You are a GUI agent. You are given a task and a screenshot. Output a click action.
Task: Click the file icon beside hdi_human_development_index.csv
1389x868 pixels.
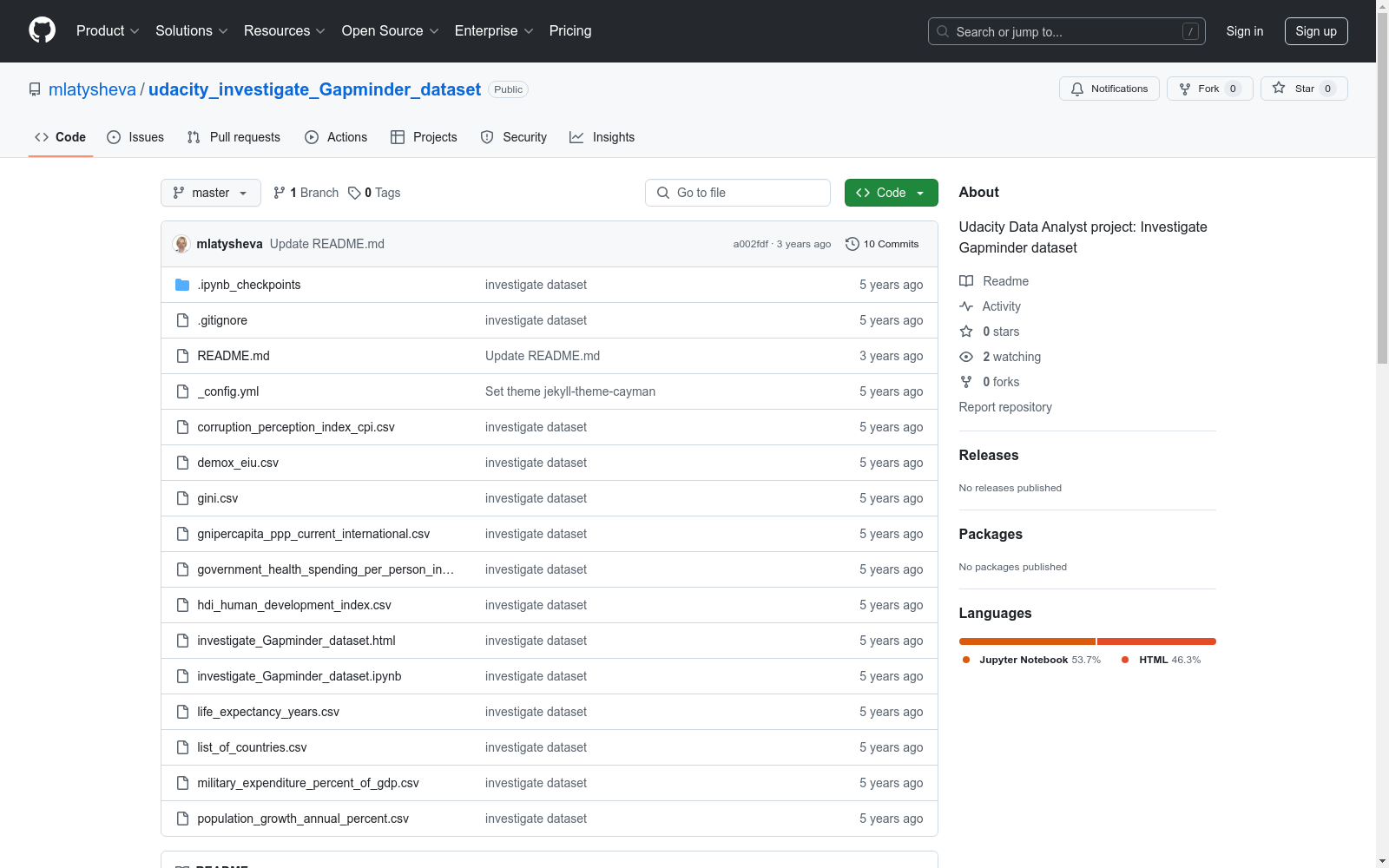[182, 605]
